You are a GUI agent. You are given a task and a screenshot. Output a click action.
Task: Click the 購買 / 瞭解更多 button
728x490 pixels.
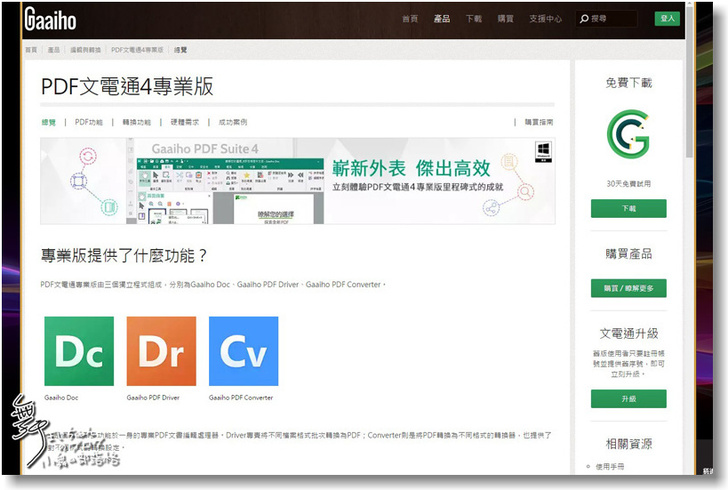(x=628, y=288)
